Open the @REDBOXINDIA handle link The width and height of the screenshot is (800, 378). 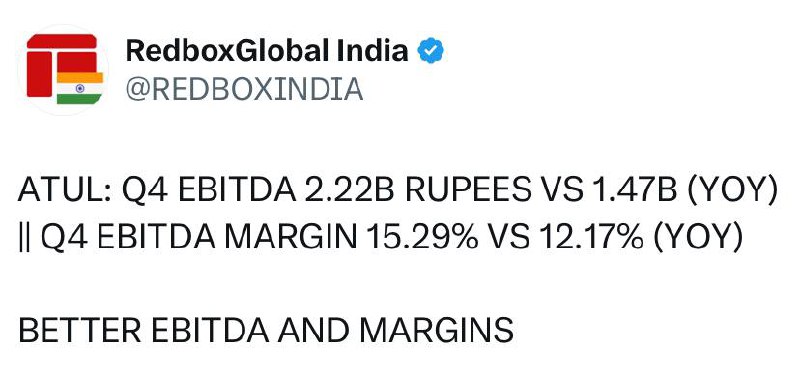pos(244,89)
